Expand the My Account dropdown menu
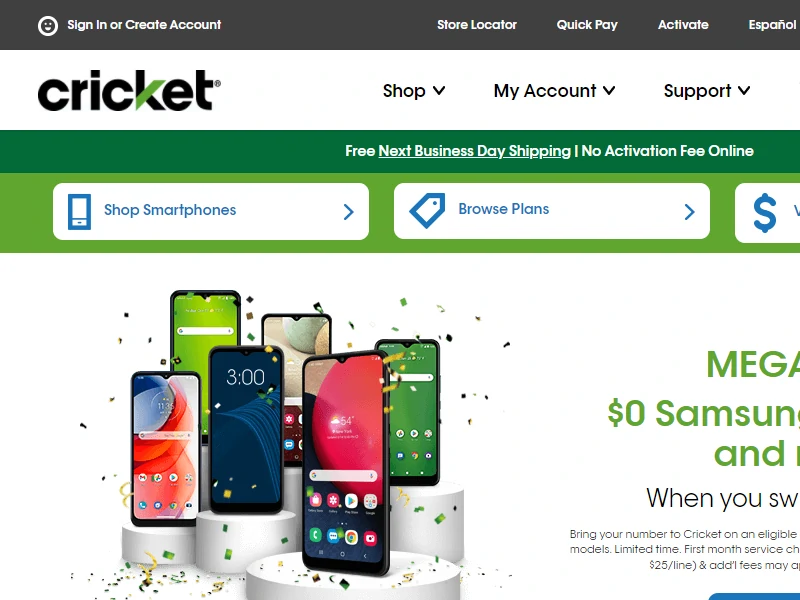 point(554,91)
